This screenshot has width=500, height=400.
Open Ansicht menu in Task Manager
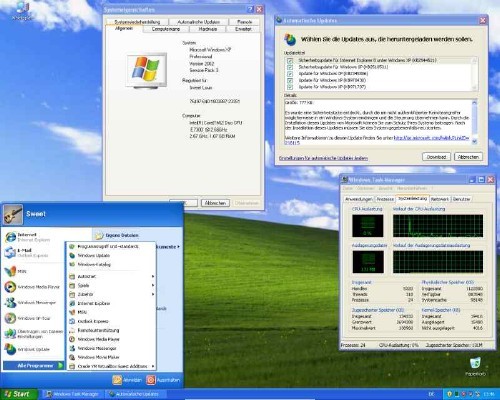(x=385, y=188)
